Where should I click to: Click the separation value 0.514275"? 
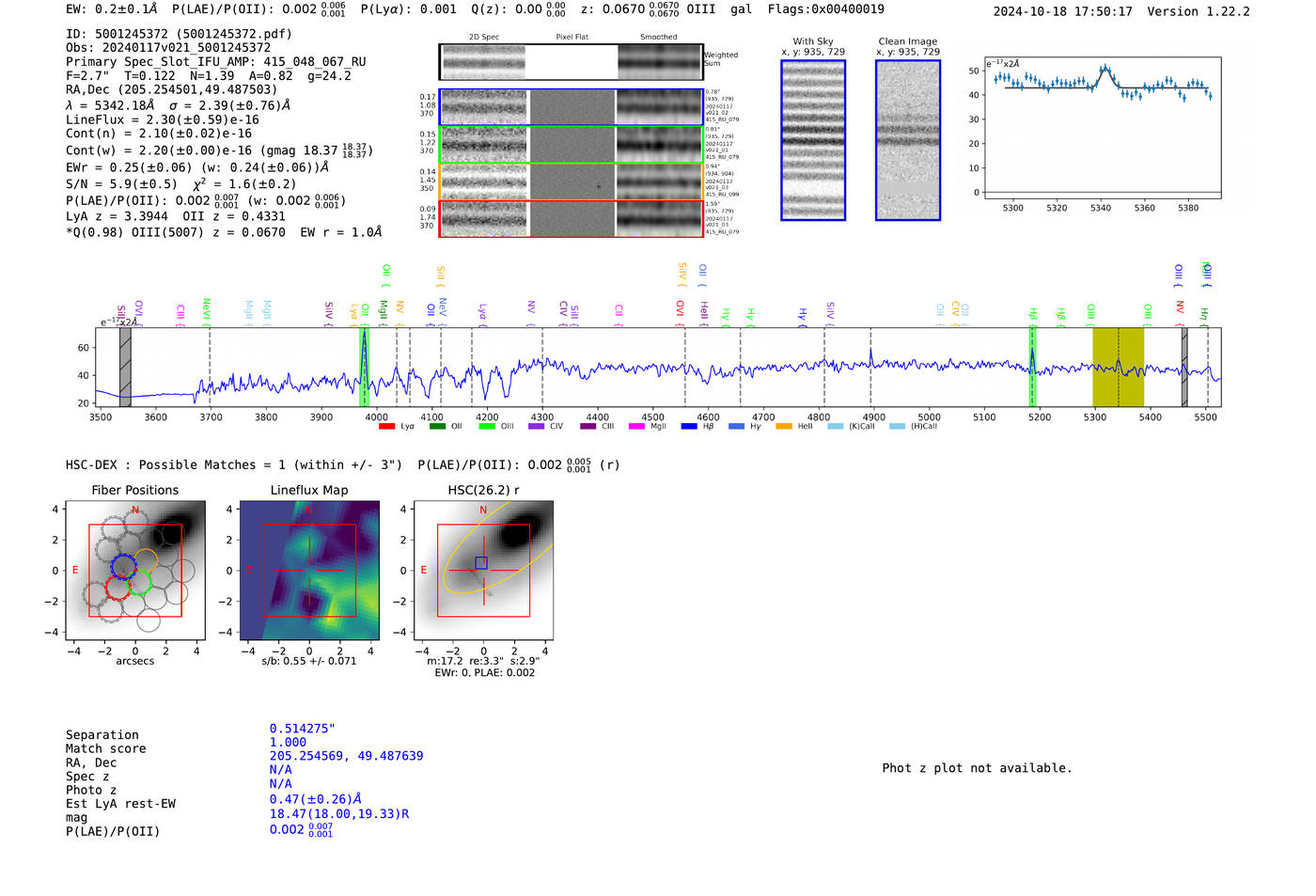302,729
